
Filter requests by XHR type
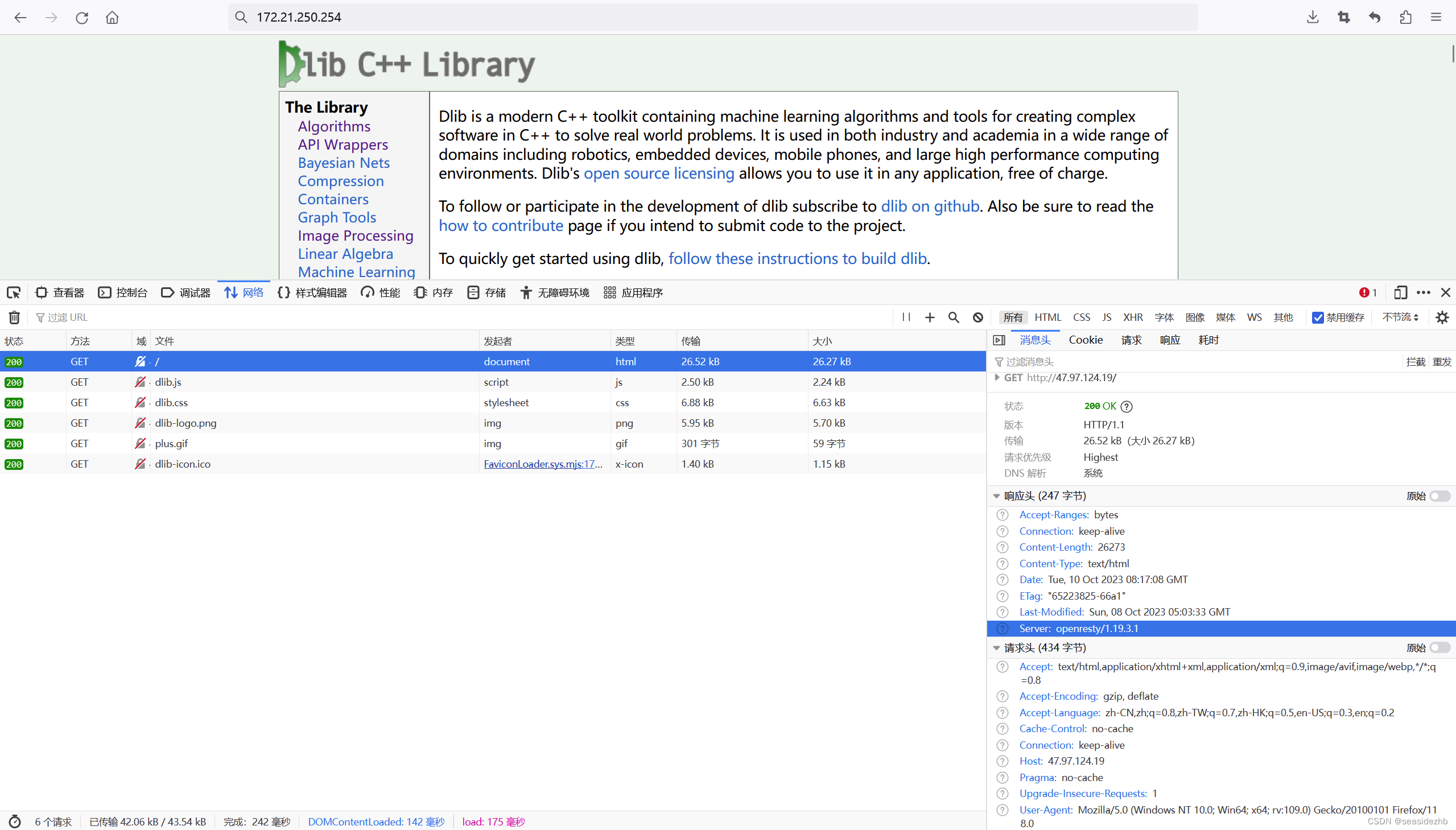click(x=1133, y=317)
